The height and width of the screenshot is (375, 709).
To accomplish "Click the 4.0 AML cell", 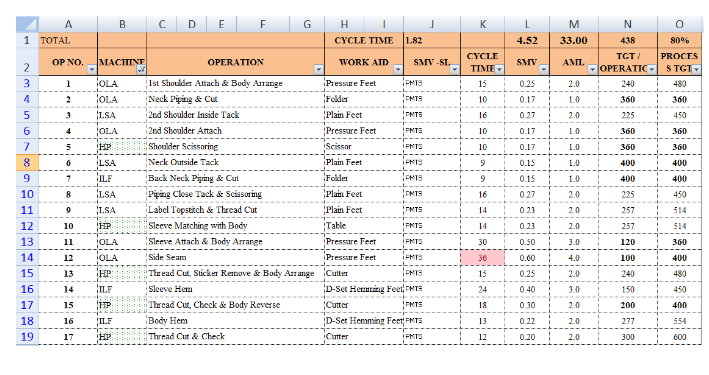I will tap(574, 257).
